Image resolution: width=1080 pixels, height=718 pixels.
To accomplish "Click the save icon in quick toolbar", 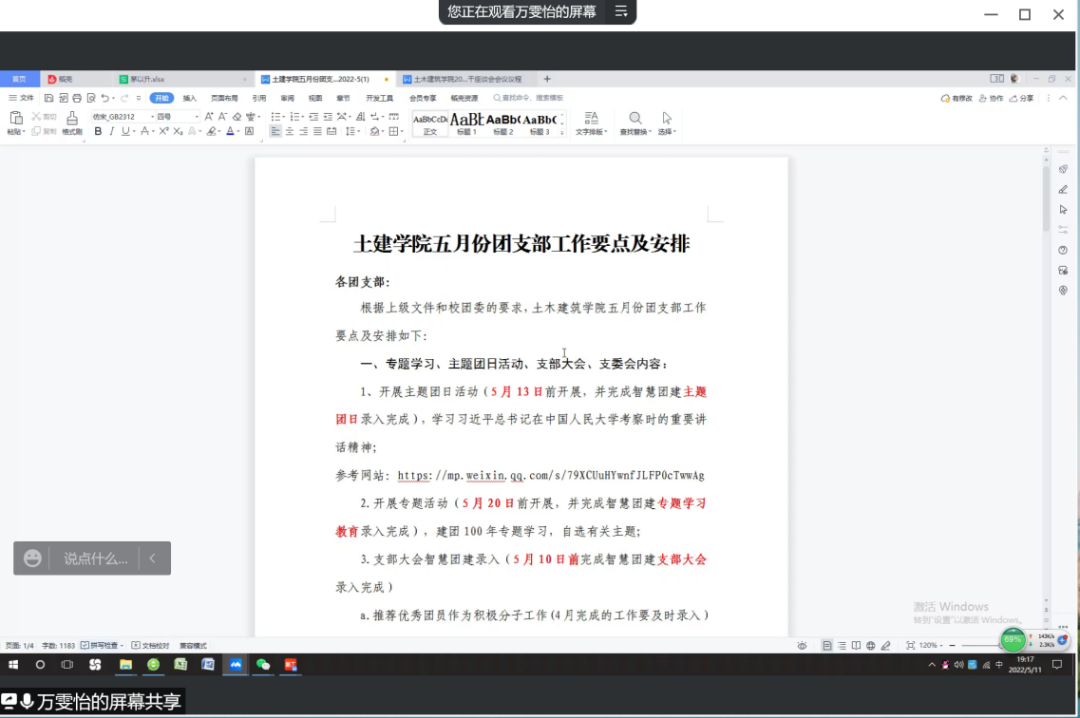I will 49,98.
